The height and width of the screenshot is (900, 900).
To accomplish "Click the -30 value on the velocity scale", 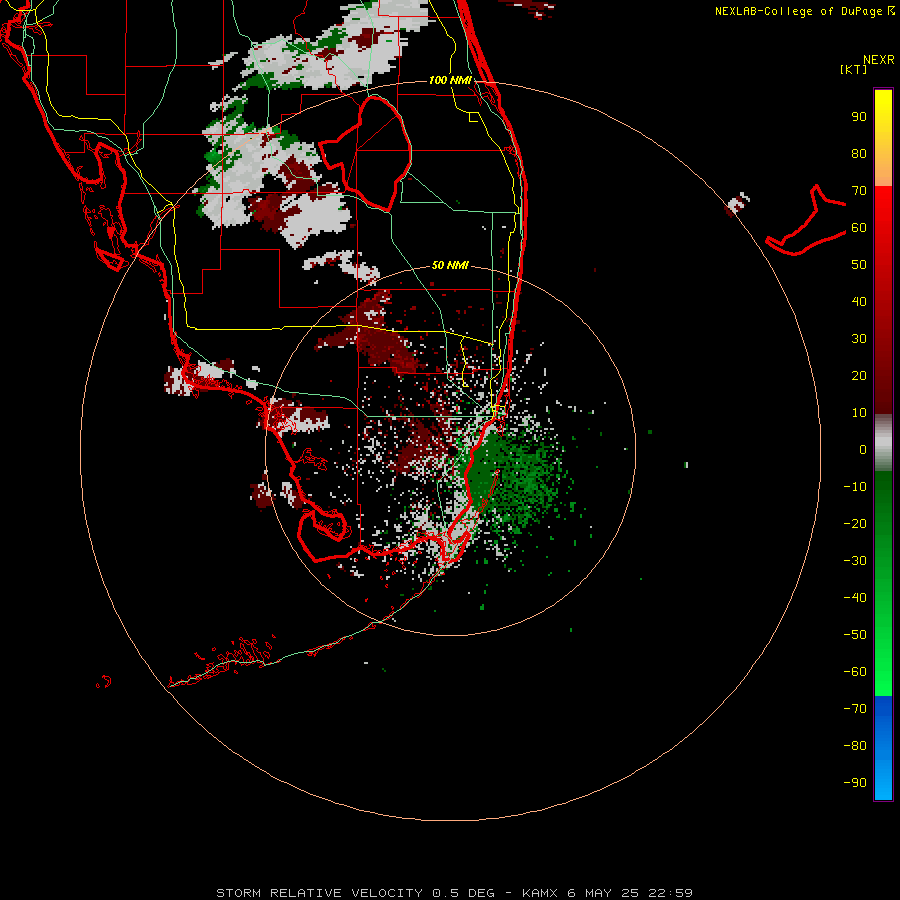I will [x=855, y=561].
